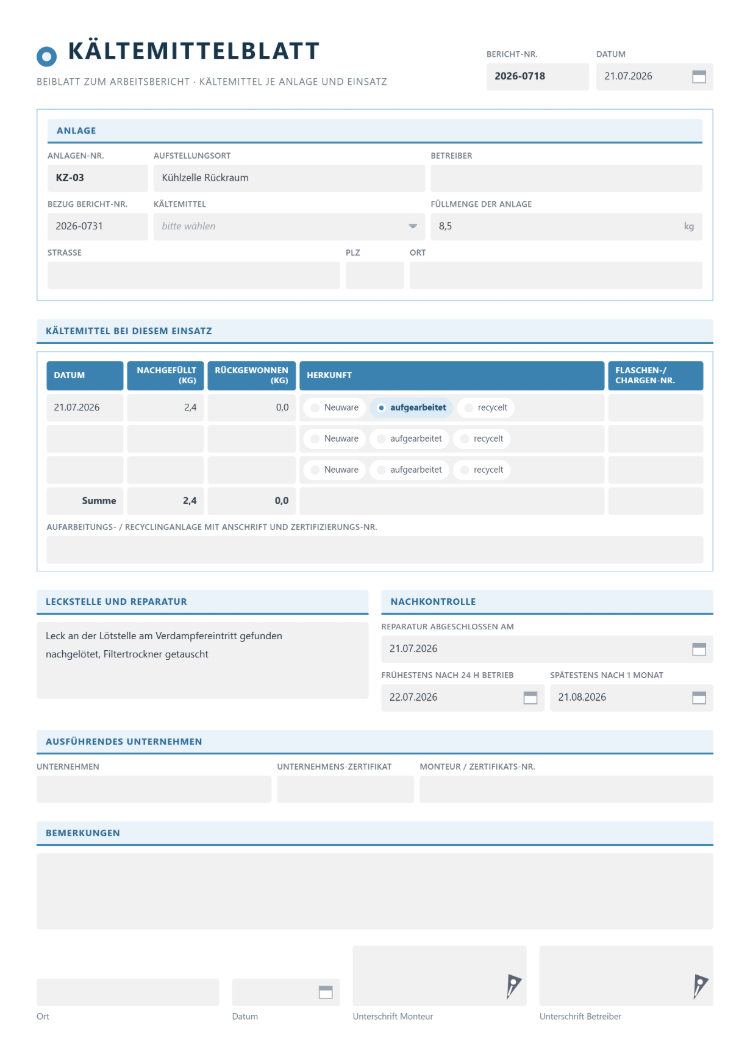
Task: Focus the Aufarbeitungs-/Recyclinganlage address field
Action: coord(375,550)
